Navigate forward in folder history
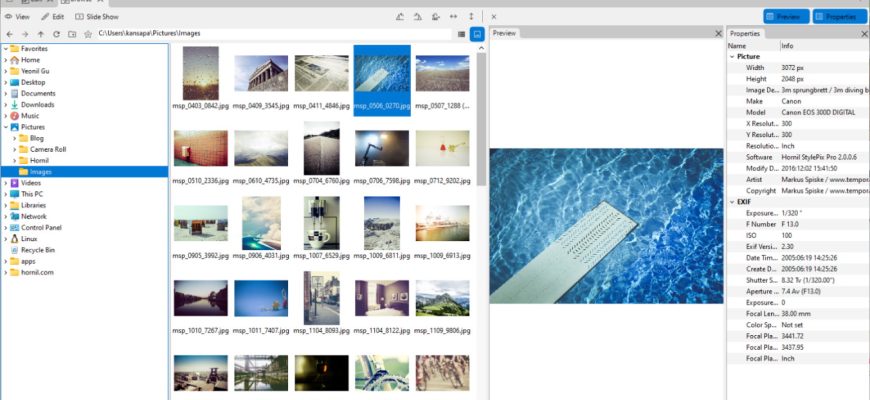 point(25,34)
